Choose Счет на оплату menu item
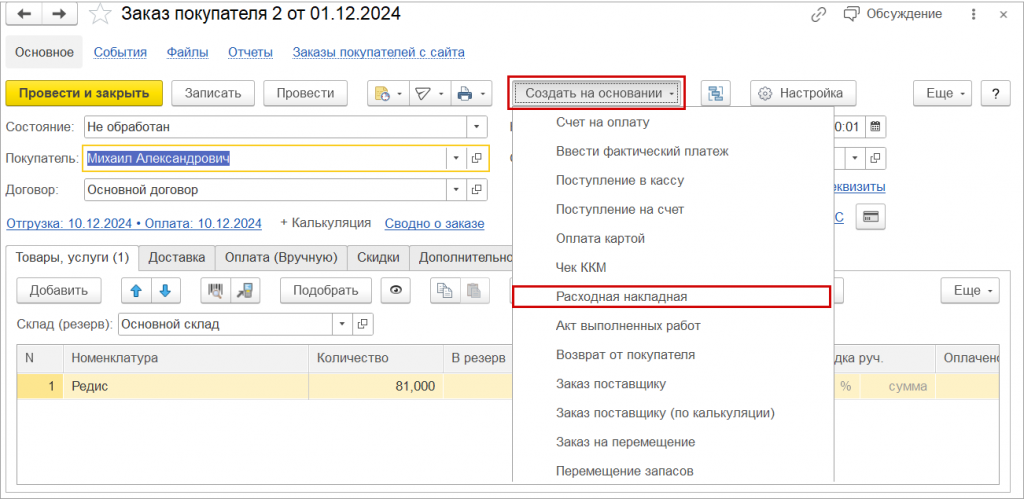The image size is (1024, 499). pos(602,122)
